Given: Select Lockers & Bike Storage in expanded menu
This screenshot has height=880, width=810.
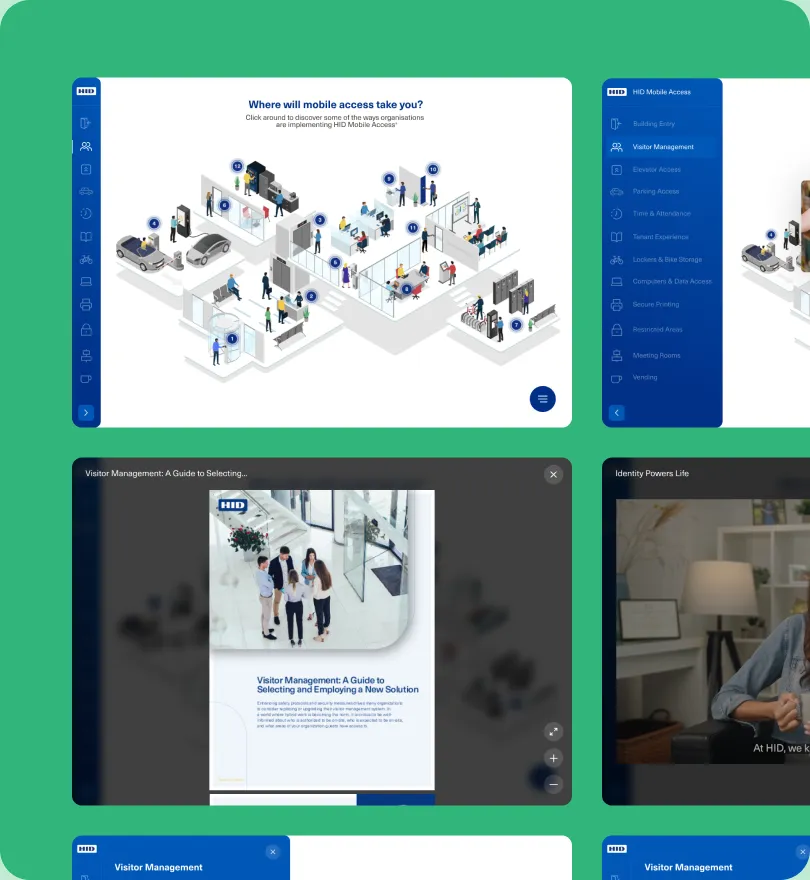Looking at the screenshot, I should [662, 259].
